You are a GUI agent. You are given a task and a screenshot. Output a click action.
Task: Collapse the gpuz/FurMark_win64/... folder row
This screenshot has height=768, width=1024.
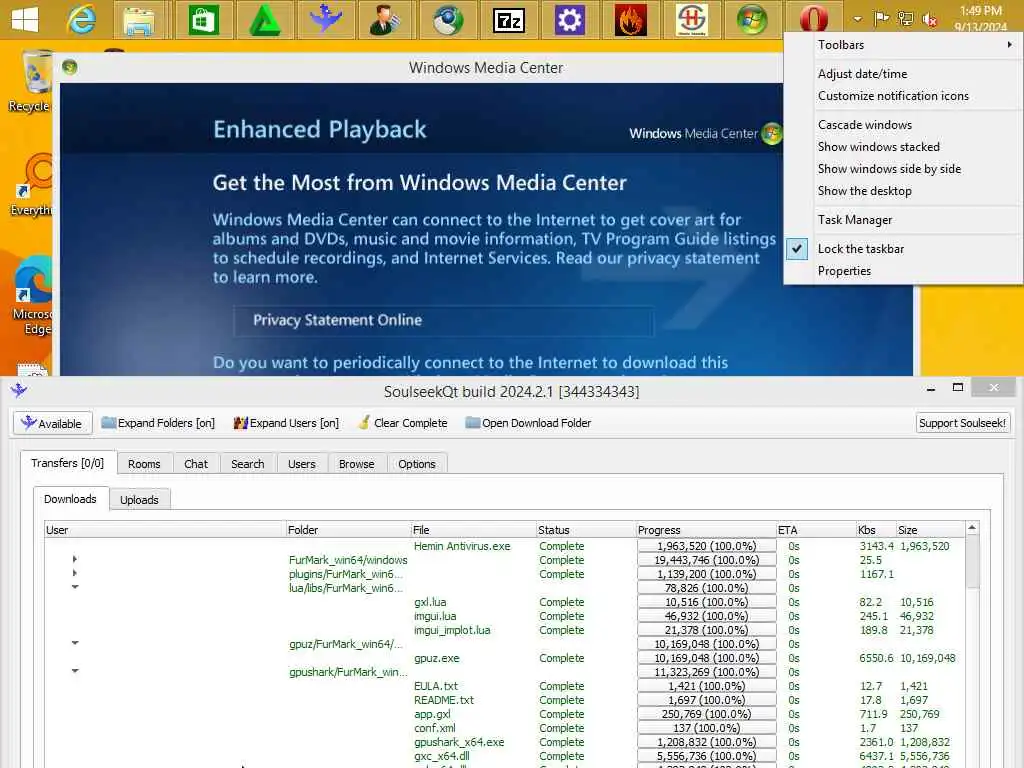click(x=75, y=643)
